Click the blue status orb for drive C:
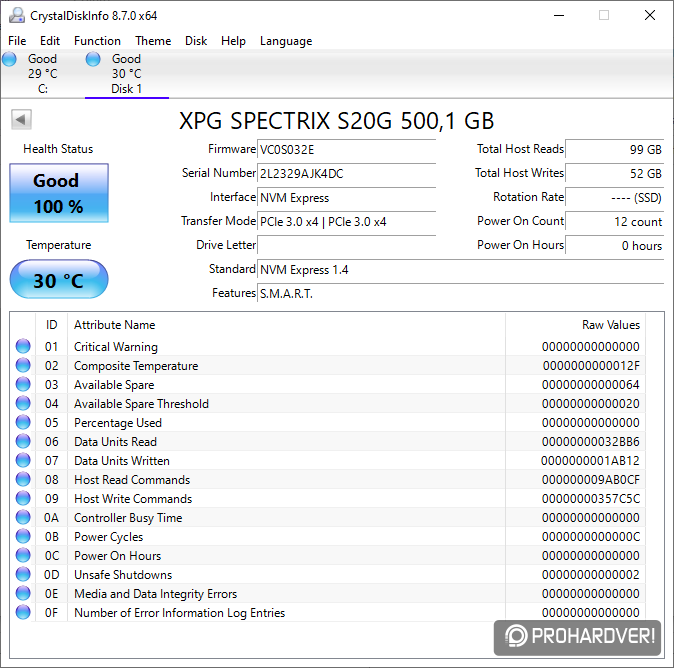This screenshot has width=674, height=668. (x=9, y=59)
